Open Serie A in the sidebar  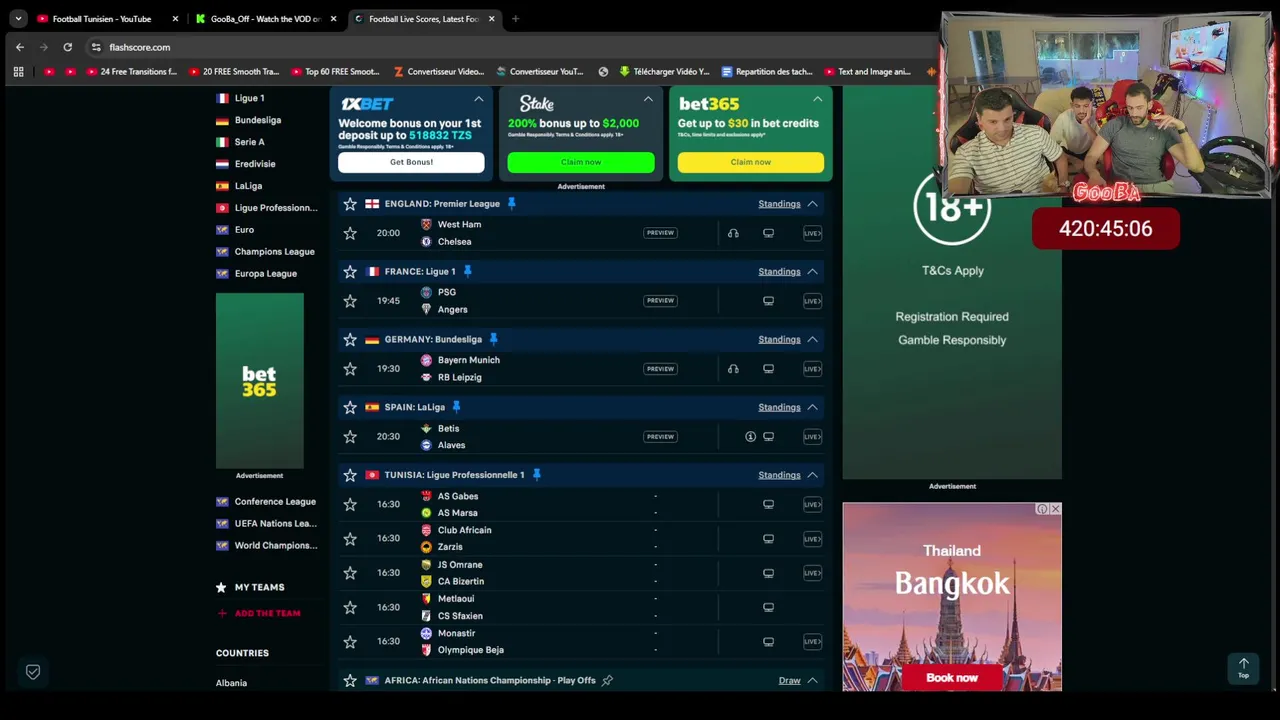pos(249,142)
